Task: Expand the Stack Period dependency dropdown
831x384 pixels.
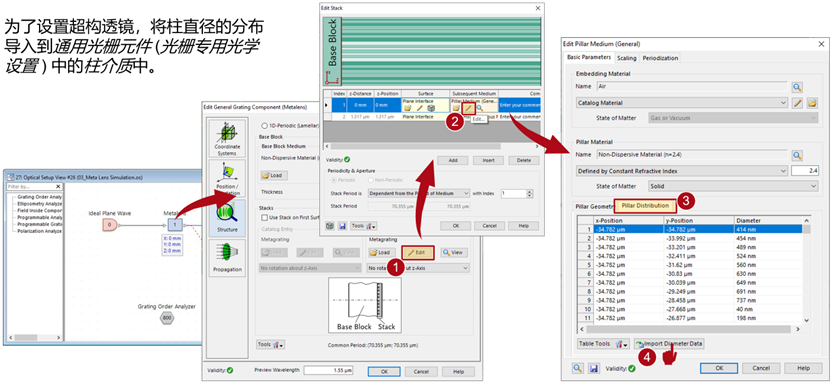Action: point(419,193)
